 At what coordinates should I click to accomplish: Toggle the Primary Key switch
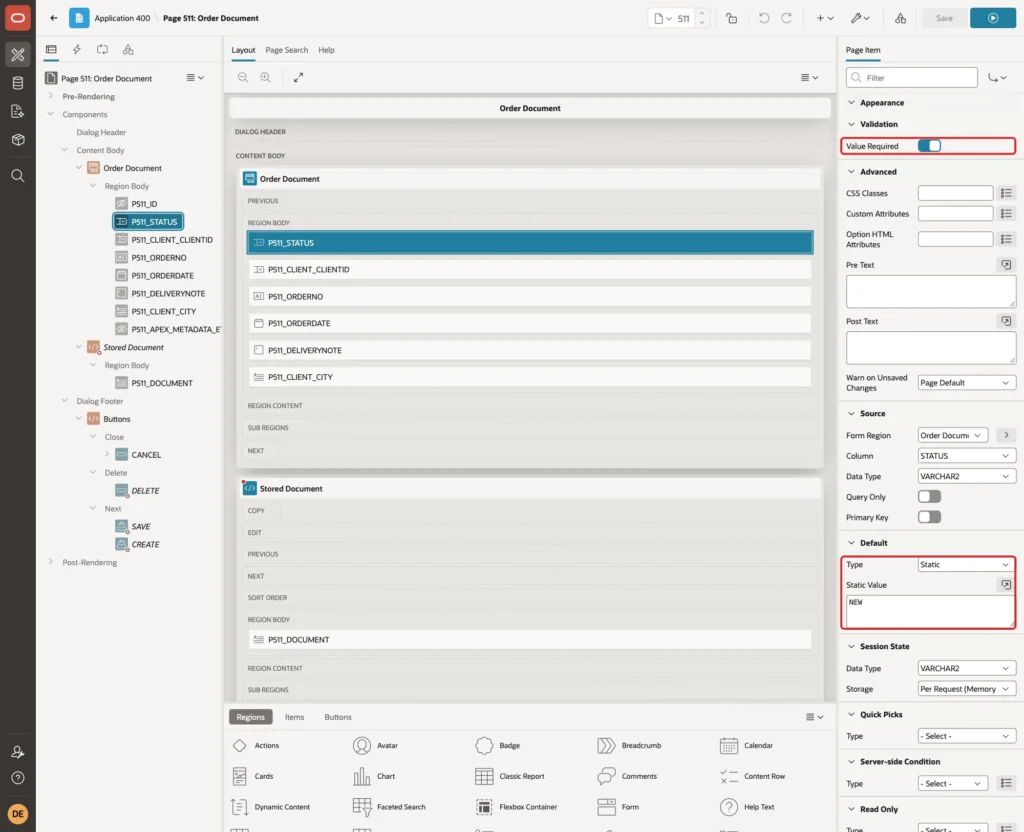pos(929,517)
